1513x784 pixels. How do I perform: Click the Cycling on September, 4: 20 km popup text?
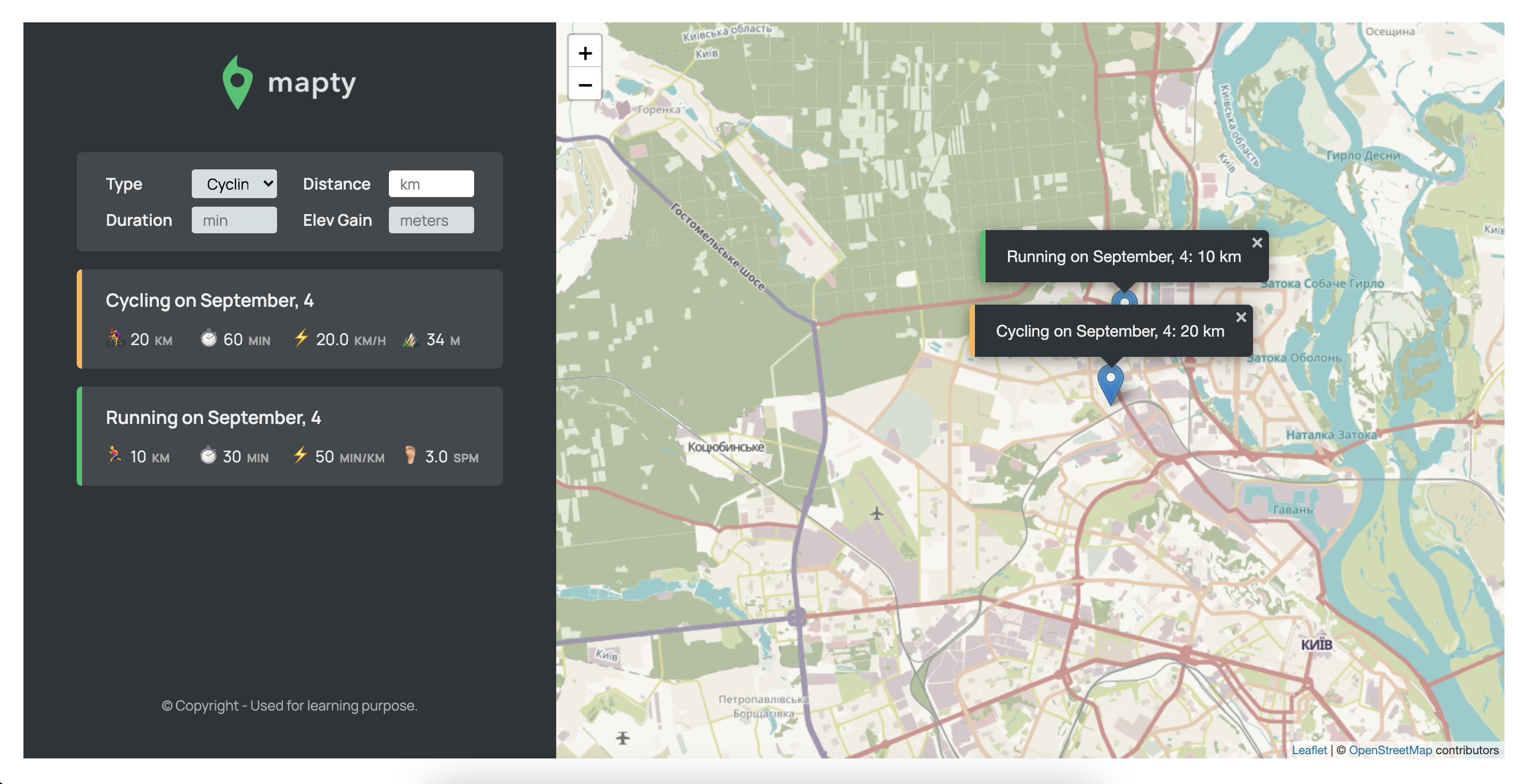1110,331
